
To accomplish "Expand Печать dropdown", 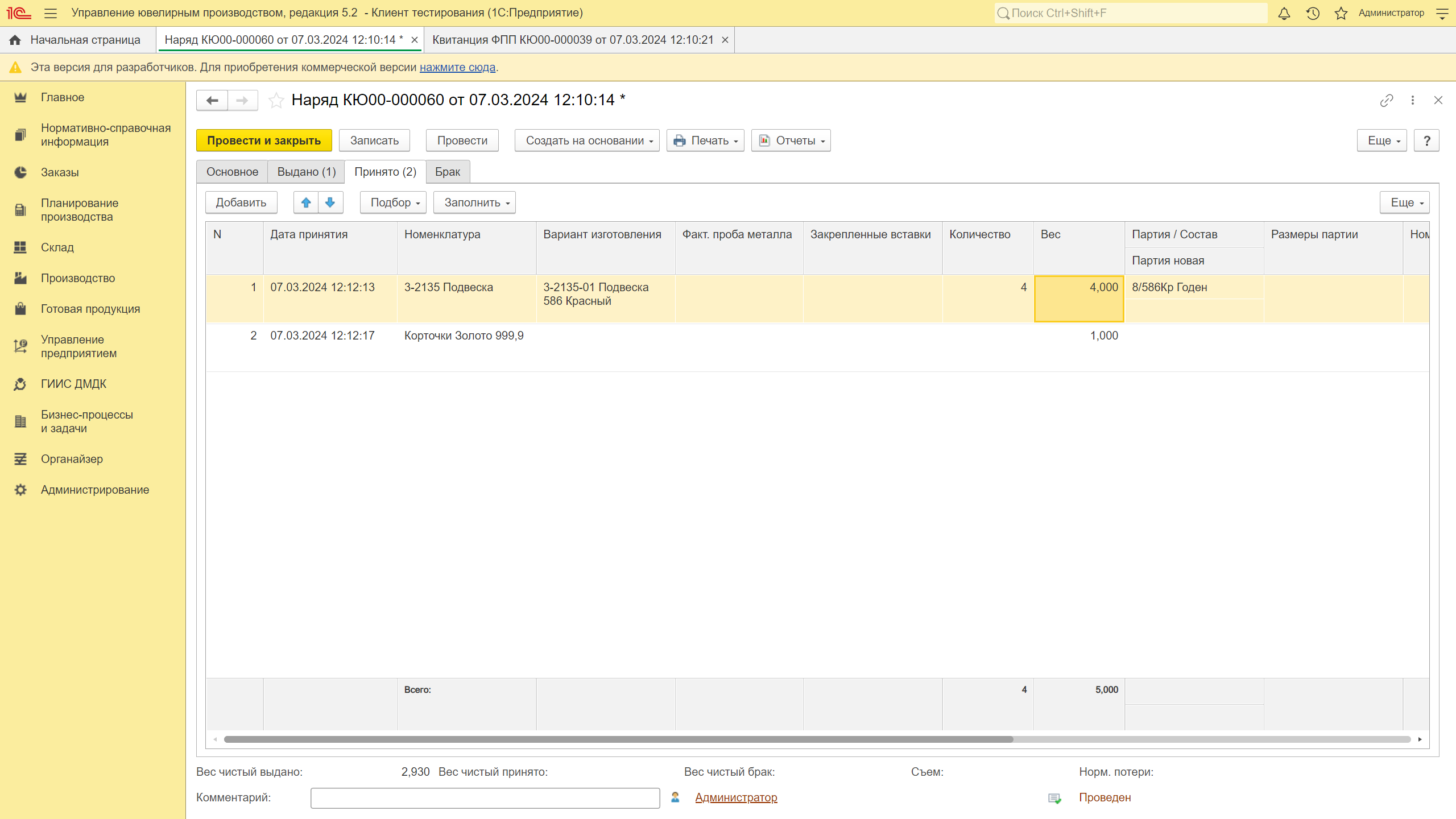I will [x=705, y=140].
